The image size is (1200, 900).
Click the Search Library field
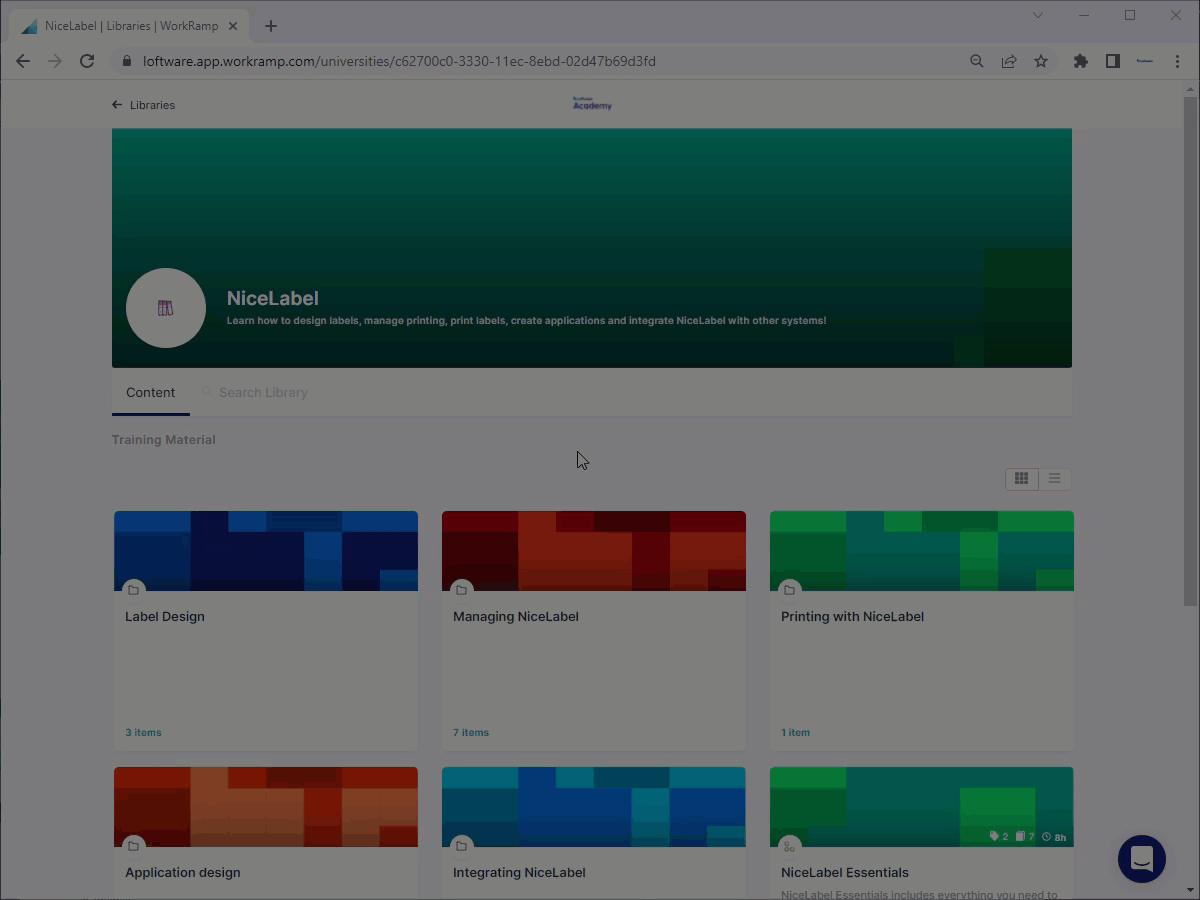pos(264,393)
